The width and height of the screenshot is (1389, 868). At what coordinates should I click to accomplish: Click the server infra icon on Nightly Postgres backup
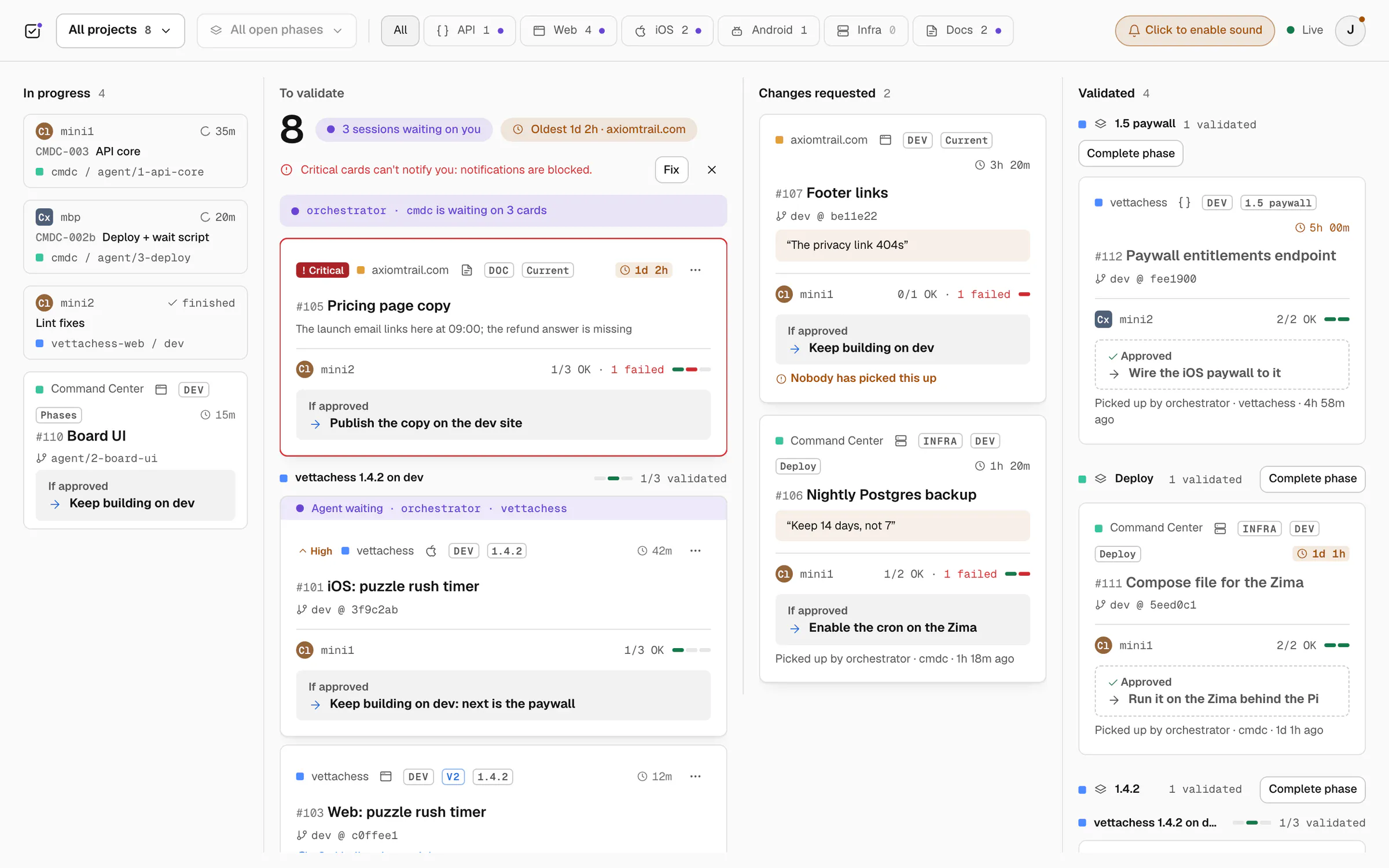pos(901,441)
